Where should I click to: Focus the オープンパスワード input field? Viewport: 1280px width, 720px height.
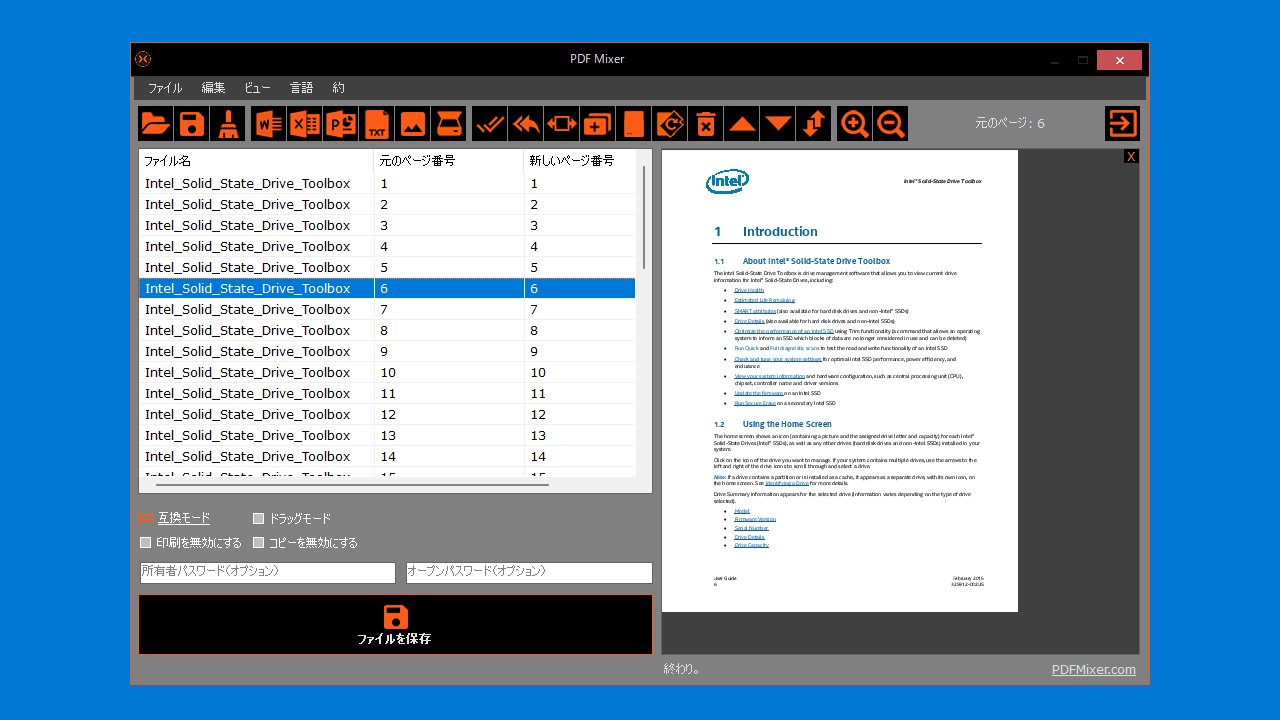(529, 572)
